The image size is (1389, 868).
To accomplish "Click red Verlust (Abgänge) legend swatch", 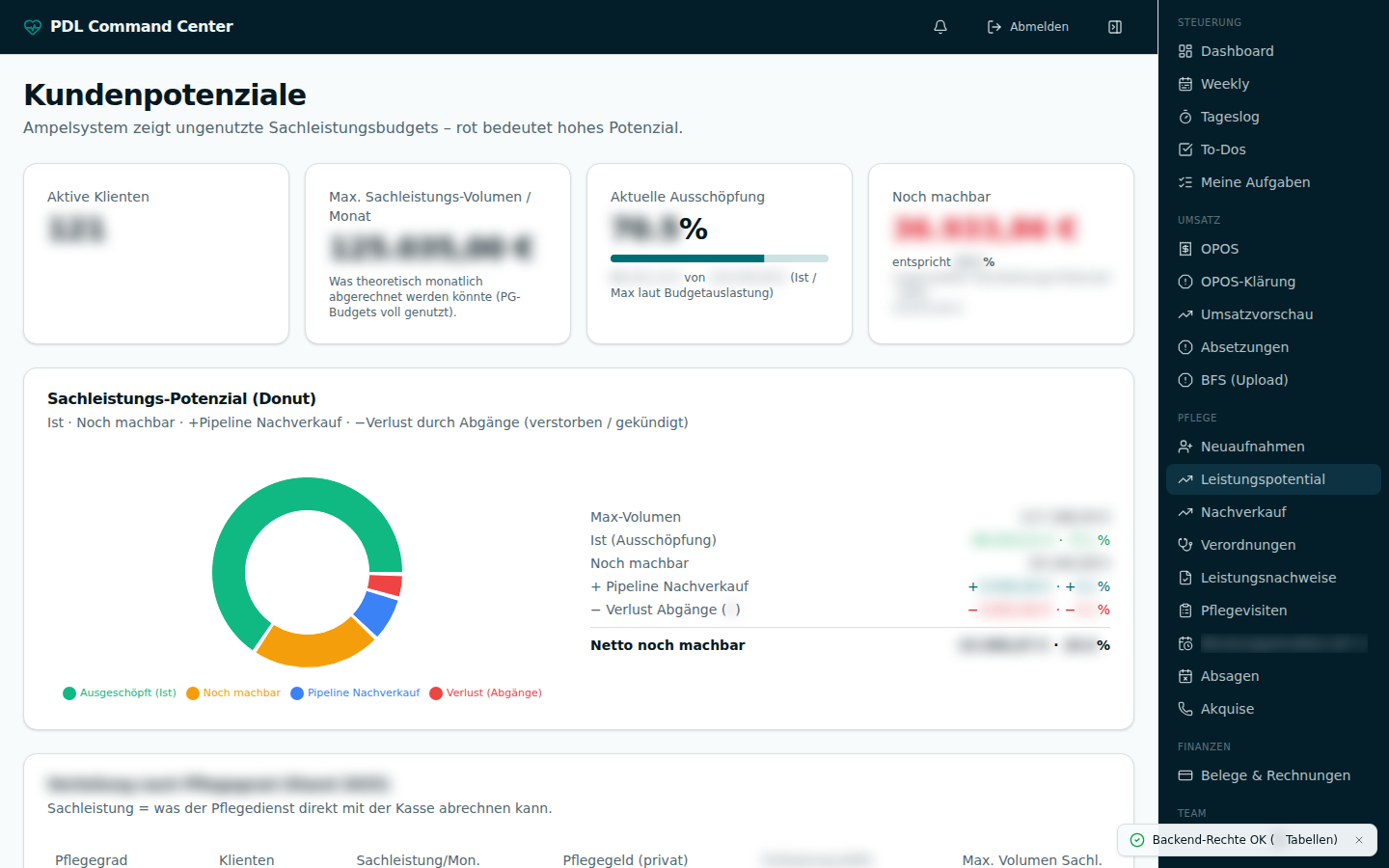I will click(436, 693).
